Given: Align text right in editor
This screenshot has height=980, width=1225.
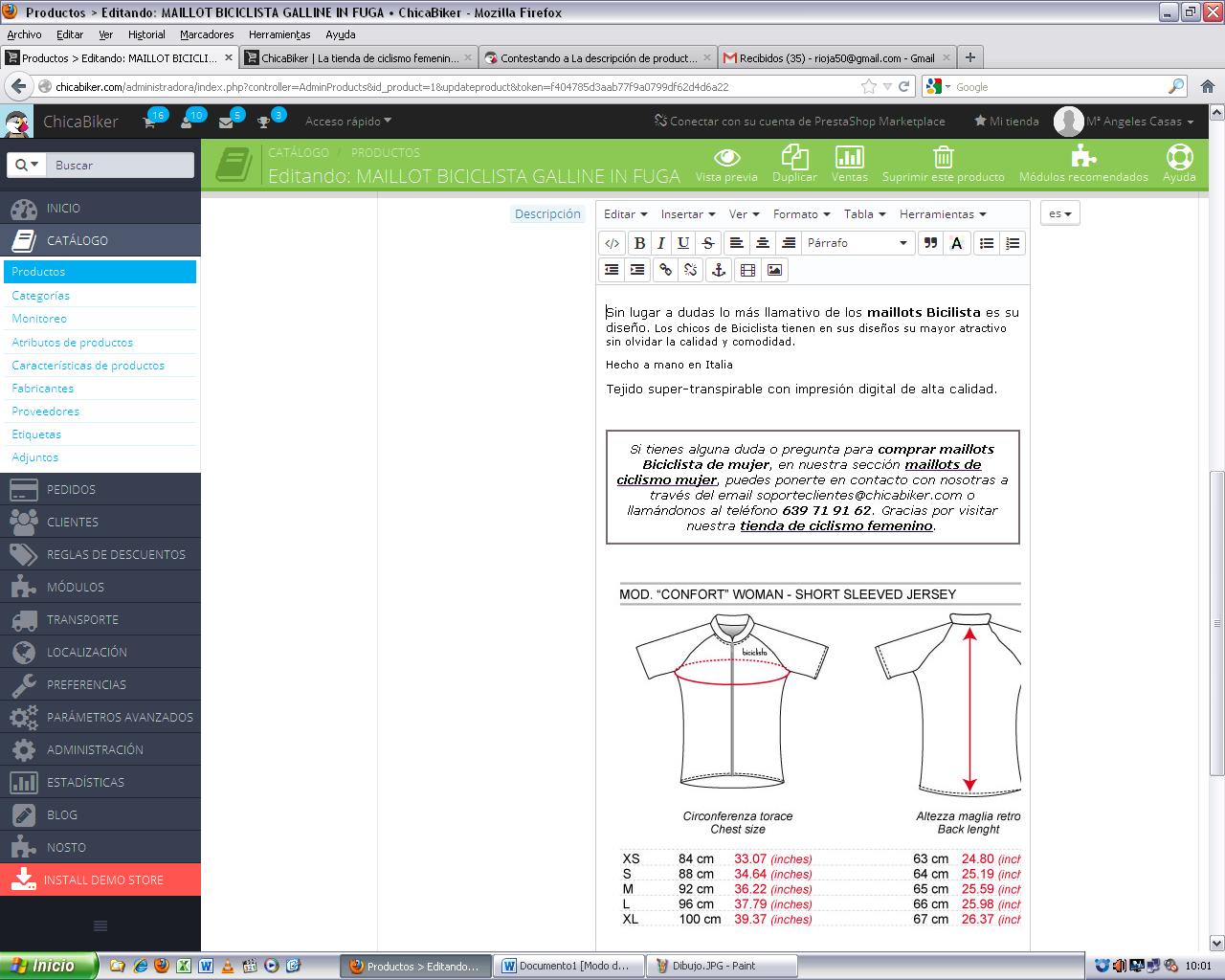Looking at the screenshot, I should point(788,243).
